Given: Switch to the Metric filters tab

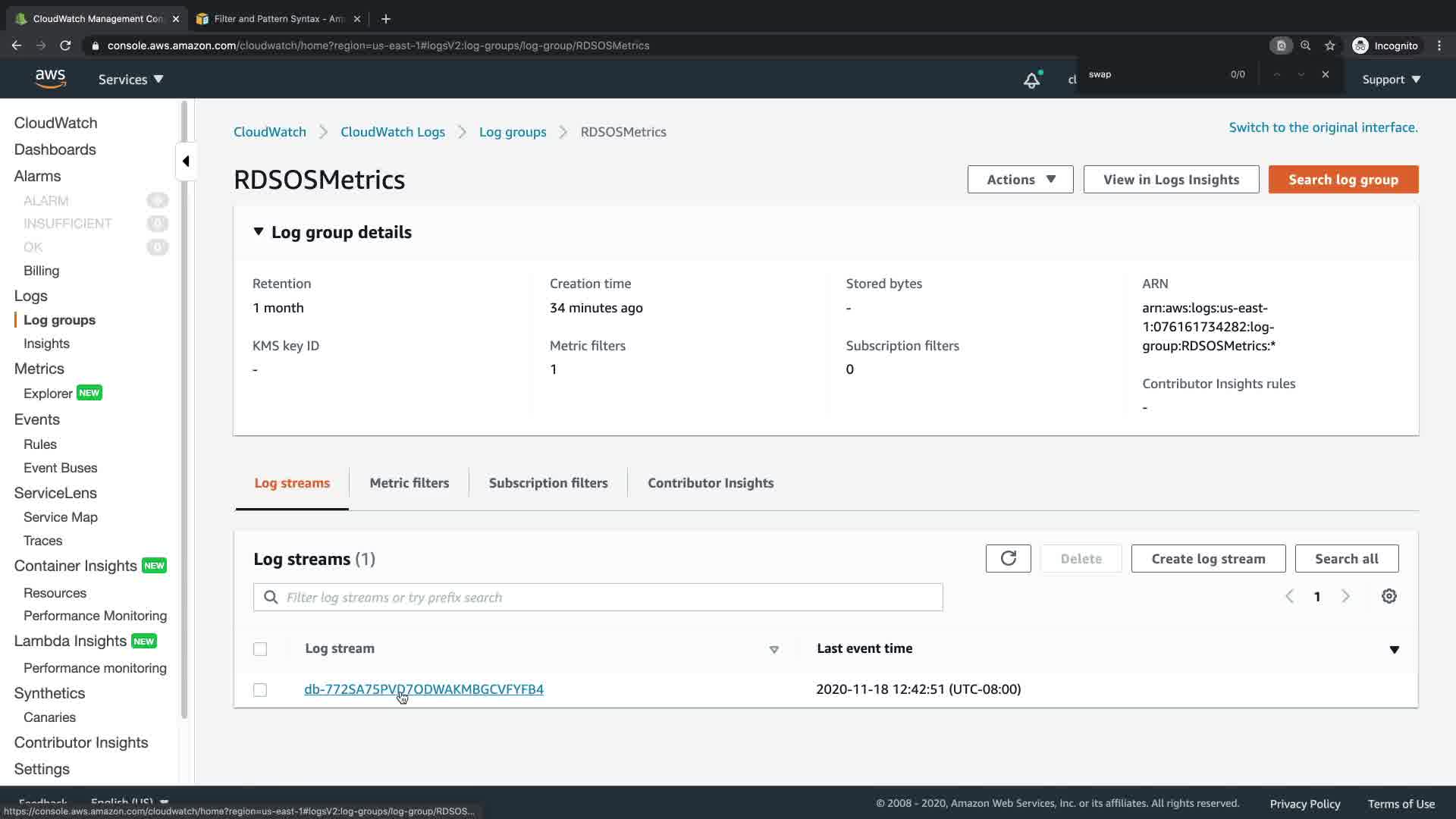Looking at the screenshot, I should point(409,483).
